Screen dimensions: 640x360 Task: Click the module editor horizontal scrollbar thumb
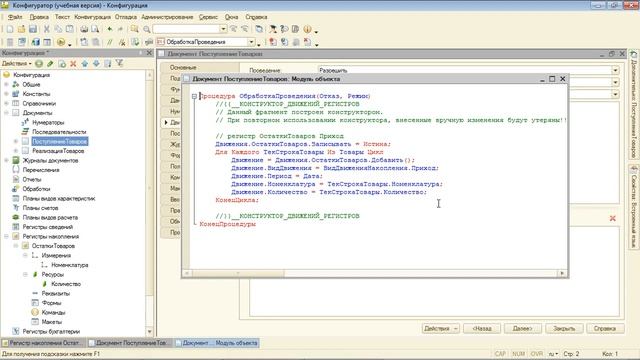coord(238,273)
